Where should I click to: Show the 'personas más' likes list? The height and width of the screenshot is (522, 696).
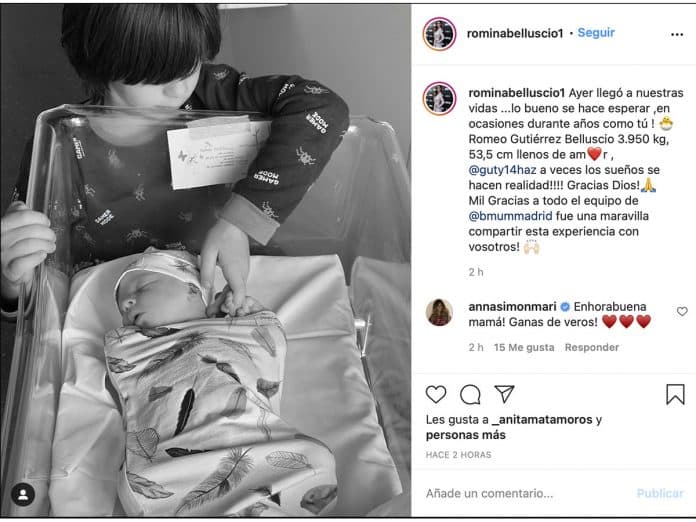(x=465, y=435)
